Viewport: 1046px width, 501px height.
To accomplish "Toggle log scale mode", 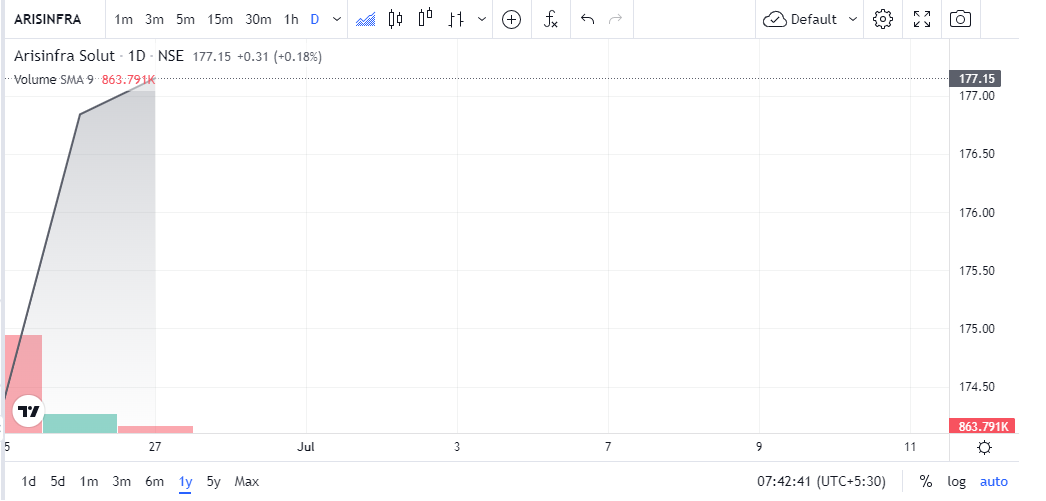I will pos(957,481).
